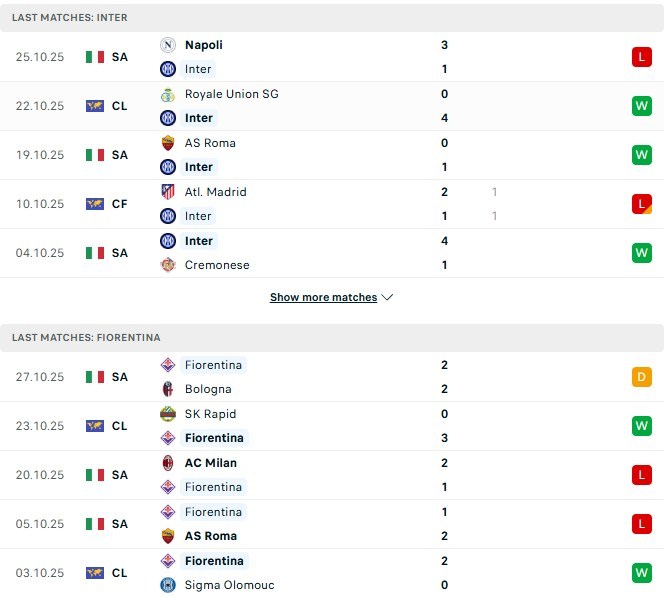Click the green W badge for Royale Union match
Viewport: 672px width, 597px height.
coord(641,106)
